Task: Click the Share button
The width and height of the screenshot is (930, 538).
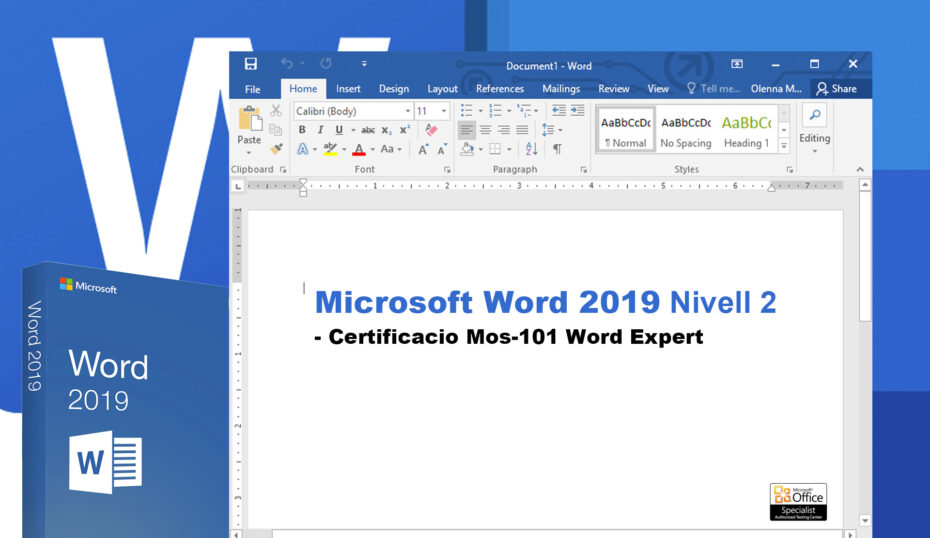Action: pos(836,89)
